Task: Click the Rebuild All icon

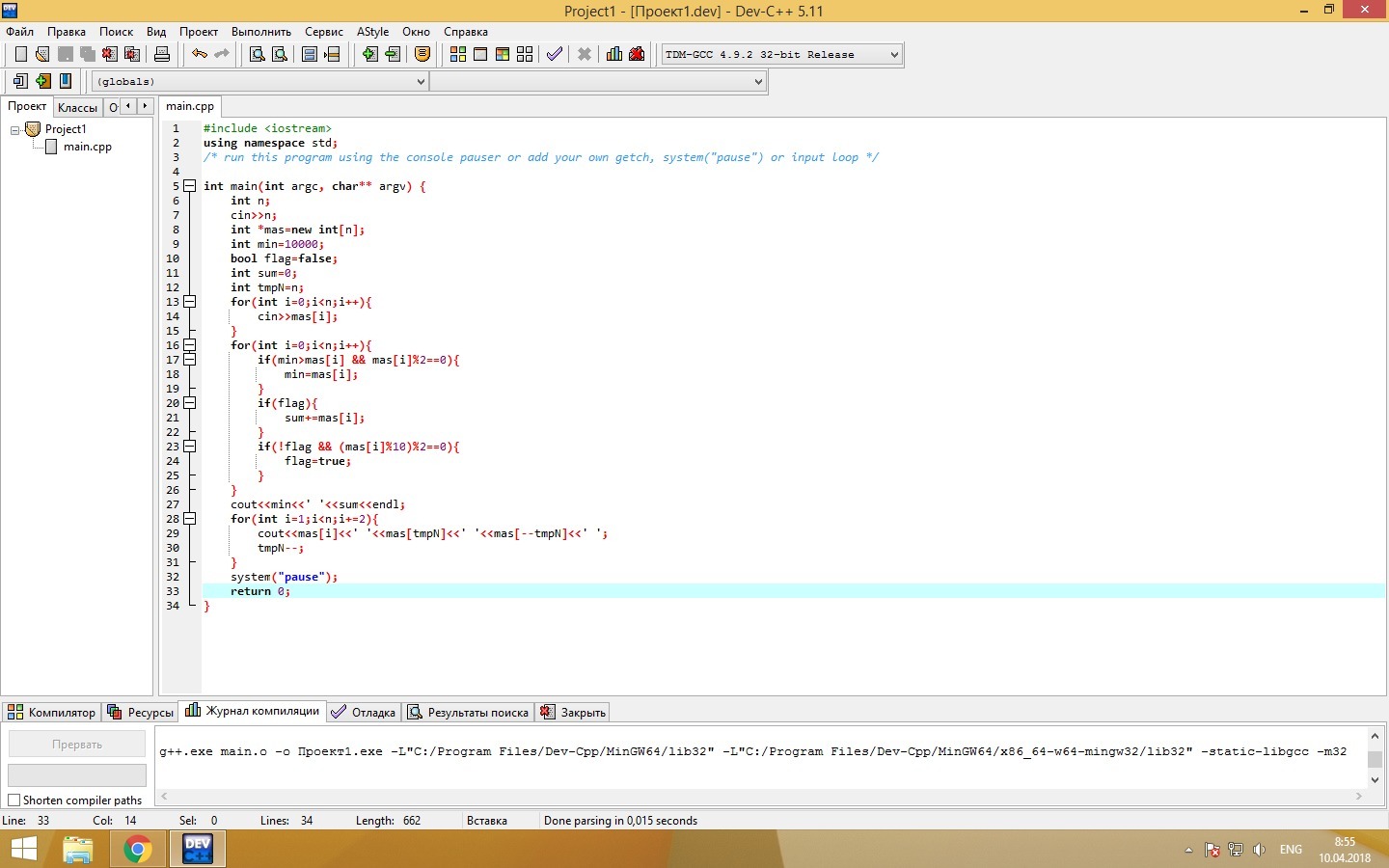Action: tap(525, 54)
